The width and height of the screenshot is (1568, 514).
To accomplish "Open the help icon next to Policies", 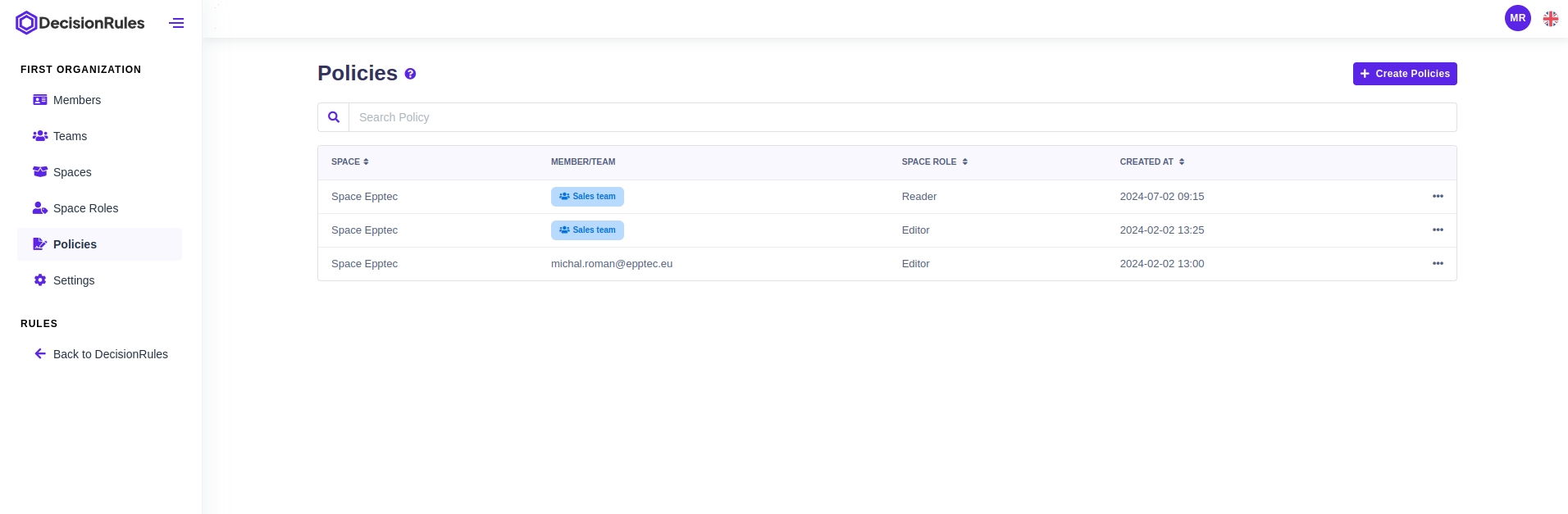I will point(410,74).
